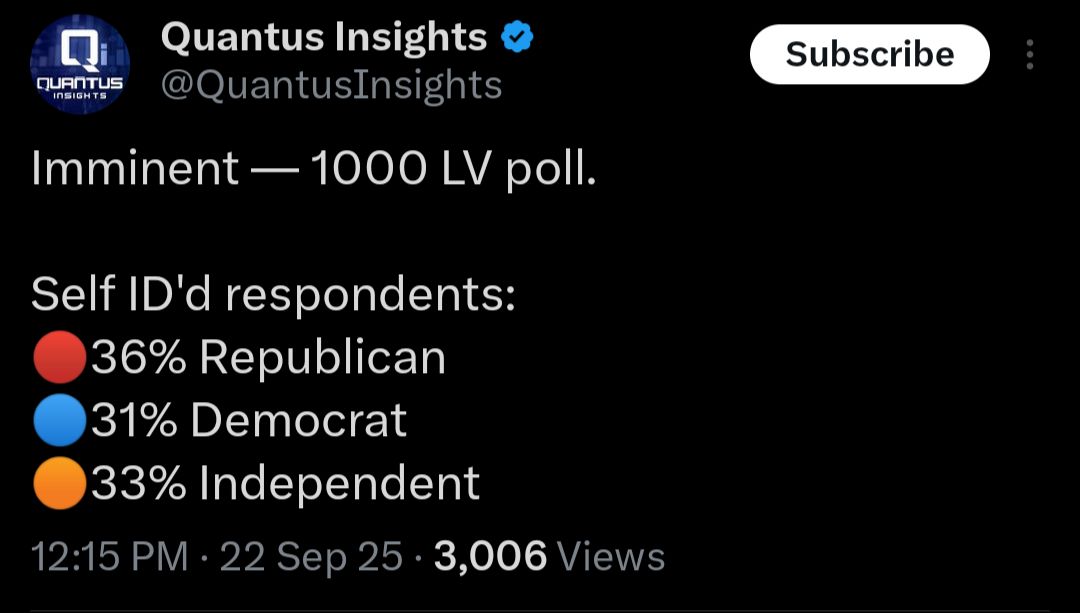This screenshot has width=1080, height=613.
Task: Click the Views label
Action: (x=610, y=557)
